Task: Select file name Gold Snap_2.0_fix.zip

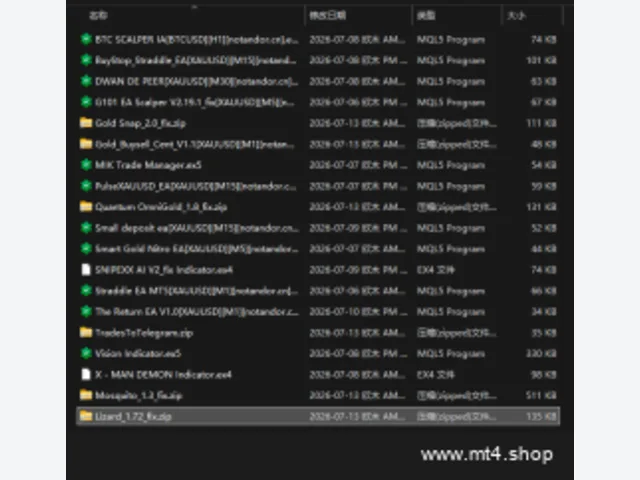Action: point(140,123)
